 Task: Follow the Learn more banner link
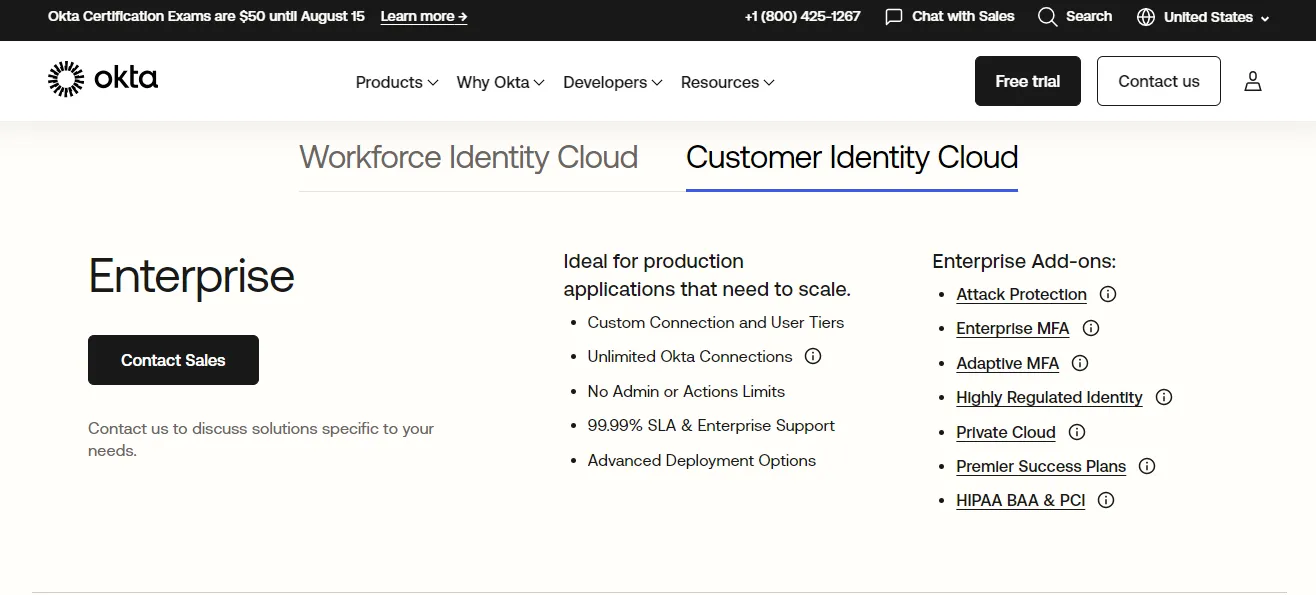point(424,17)
